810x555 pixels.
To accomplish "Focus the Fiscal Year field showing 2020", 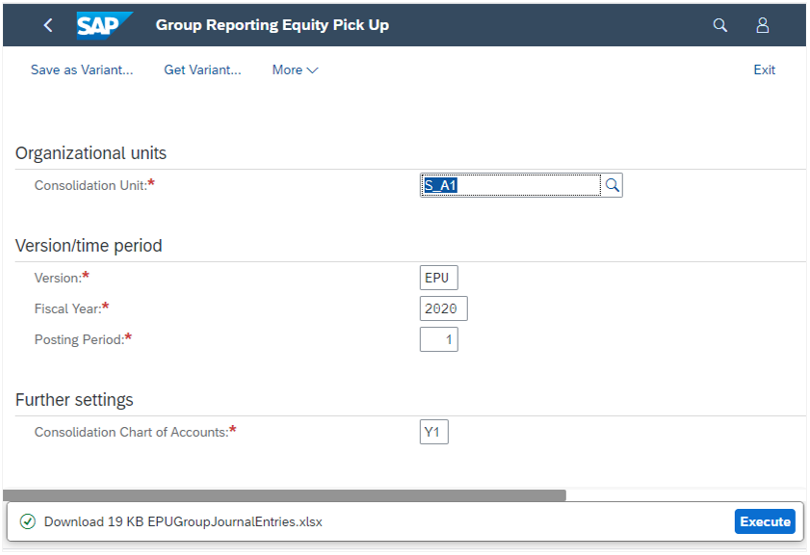I will pyautogui.click(x=443, y=309).
